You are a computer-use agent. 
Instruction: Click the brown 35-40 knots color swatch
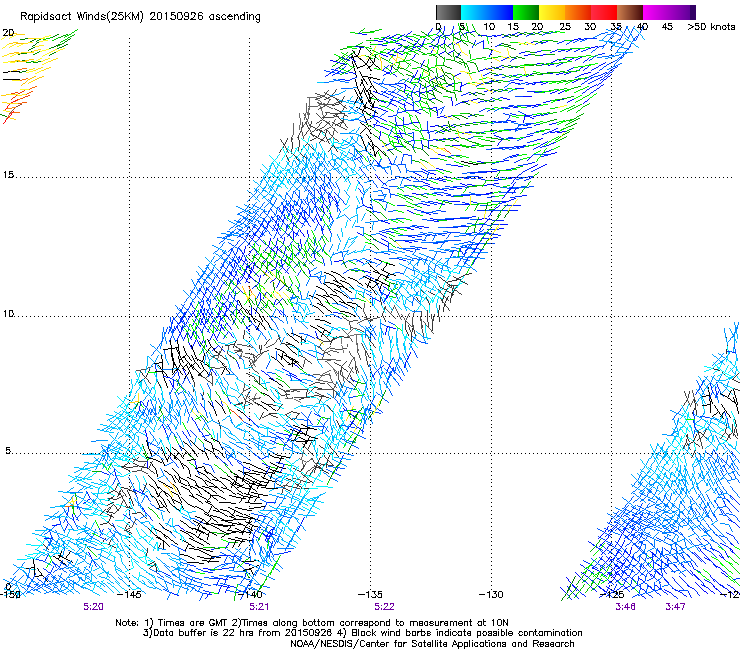(630, 12)
